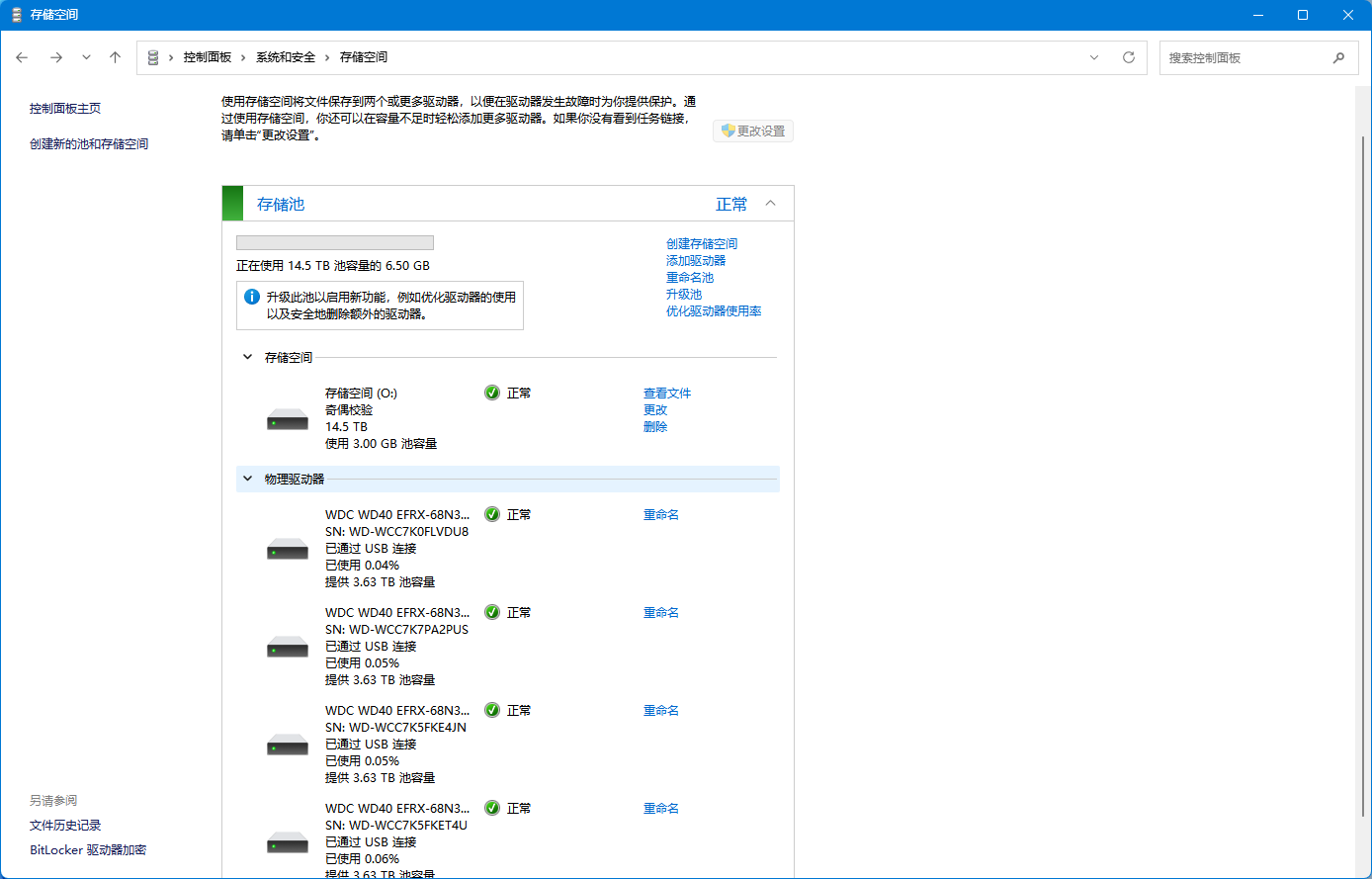Expand breadcrumb arrow before 控制面板
Image resolution: width=1372 pixels, height=879 pixels.
point(171,57)
